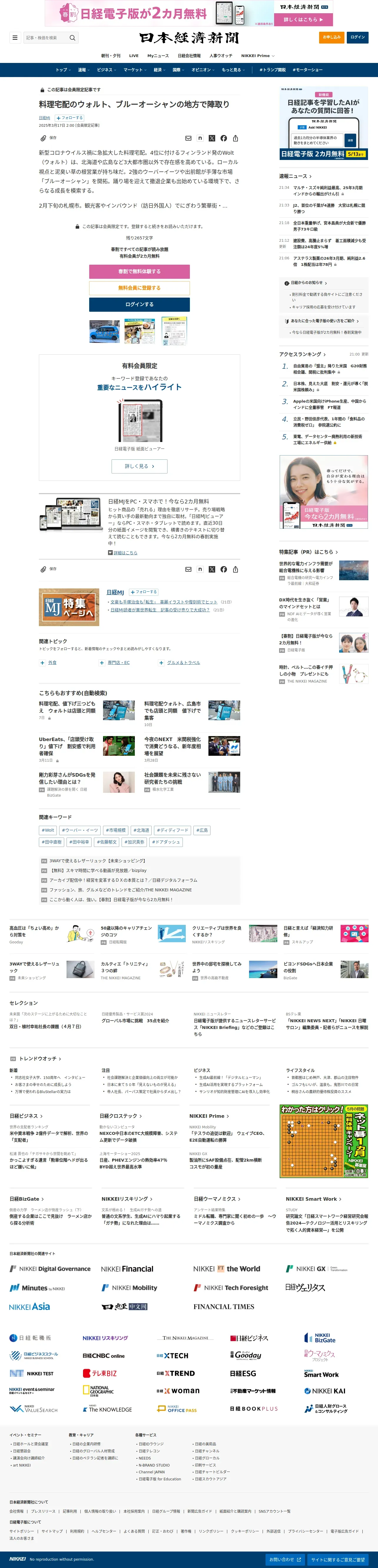378x1568 pixels.
Task: Open the hamburger menu icon in the header
Action: (x=15, y=38)
